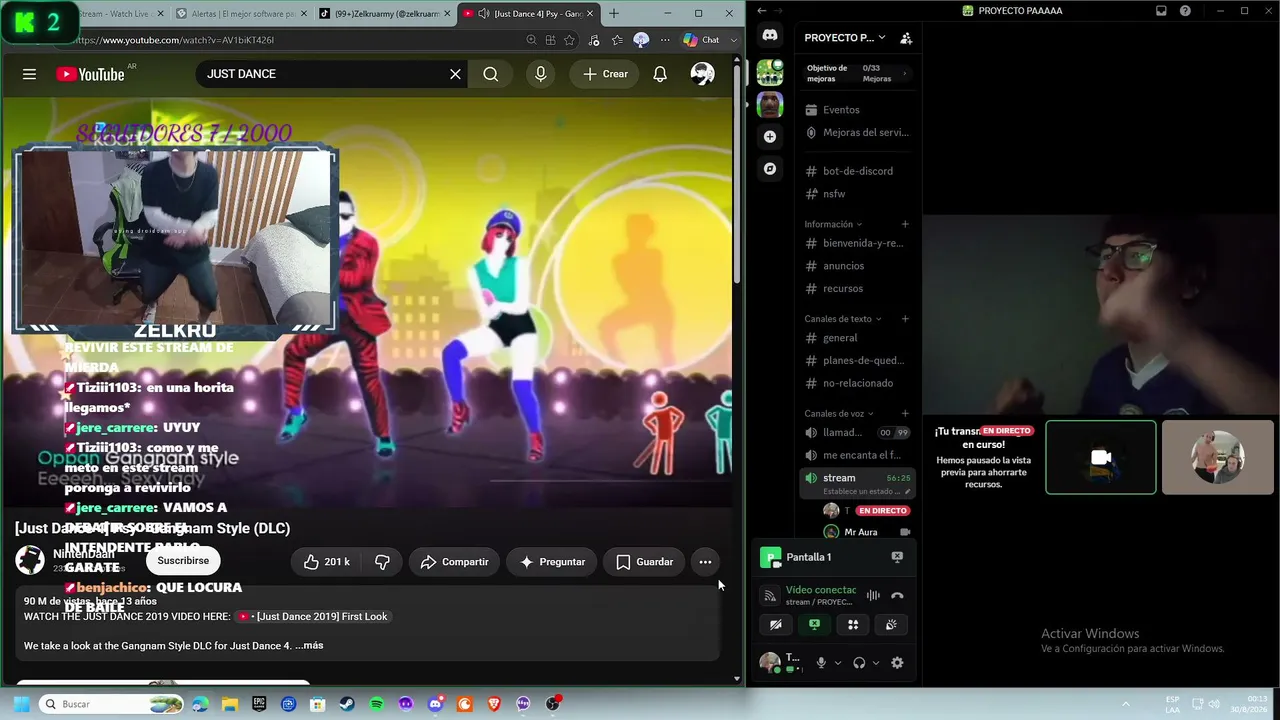The height and width of the screenshot is (720, 1280).
Task: Toggle Discord screen sharing button
Action: [814, 625]
